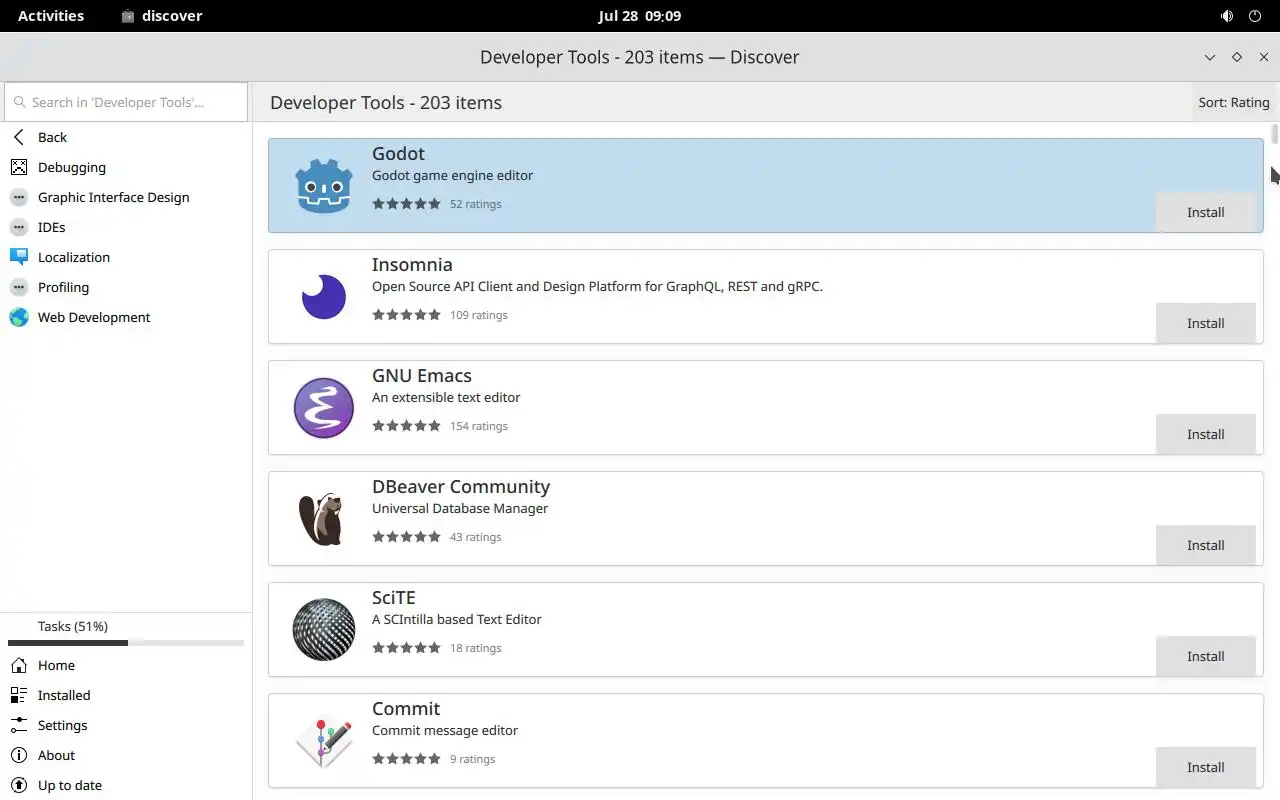Select the Localization category
1280x800 pixels.
coord(126,257)
